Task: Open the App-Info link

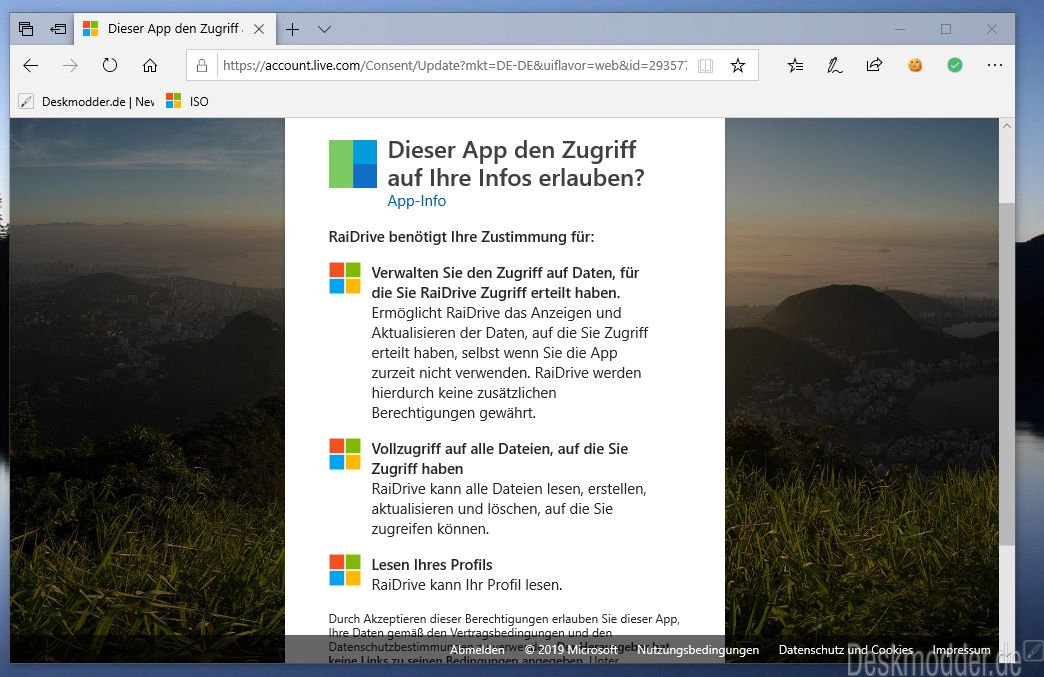Action: [x=416, y=201]
